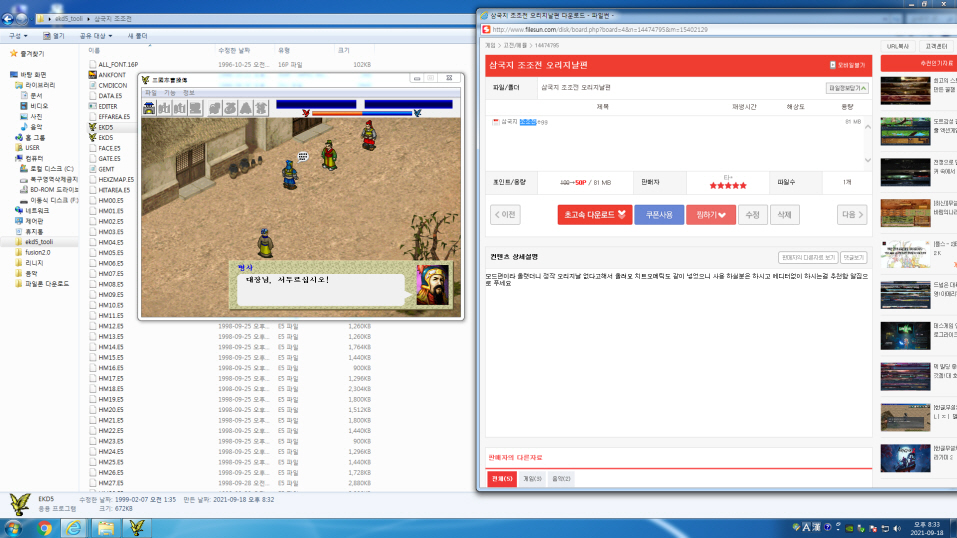Open the Chrome icon in taskbar

[44, 528]
